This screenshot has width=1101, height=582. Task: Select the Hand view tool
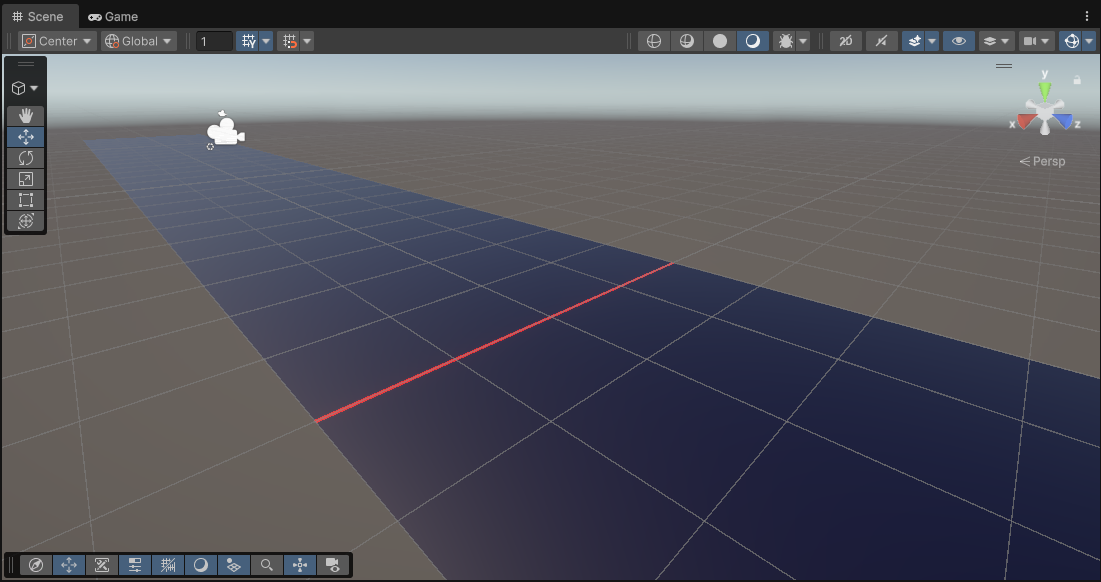tap(26, 116)
